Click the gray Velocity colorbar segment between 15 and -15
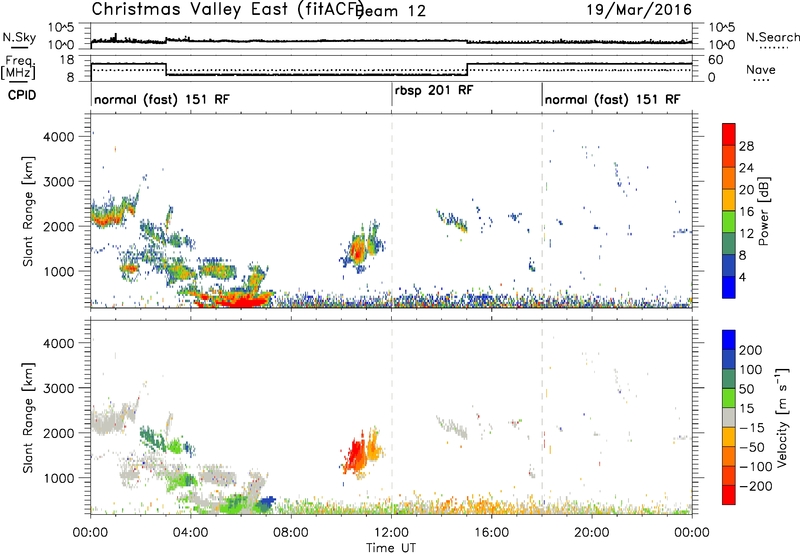Viewport: 800px width, 554px height. 729,417
